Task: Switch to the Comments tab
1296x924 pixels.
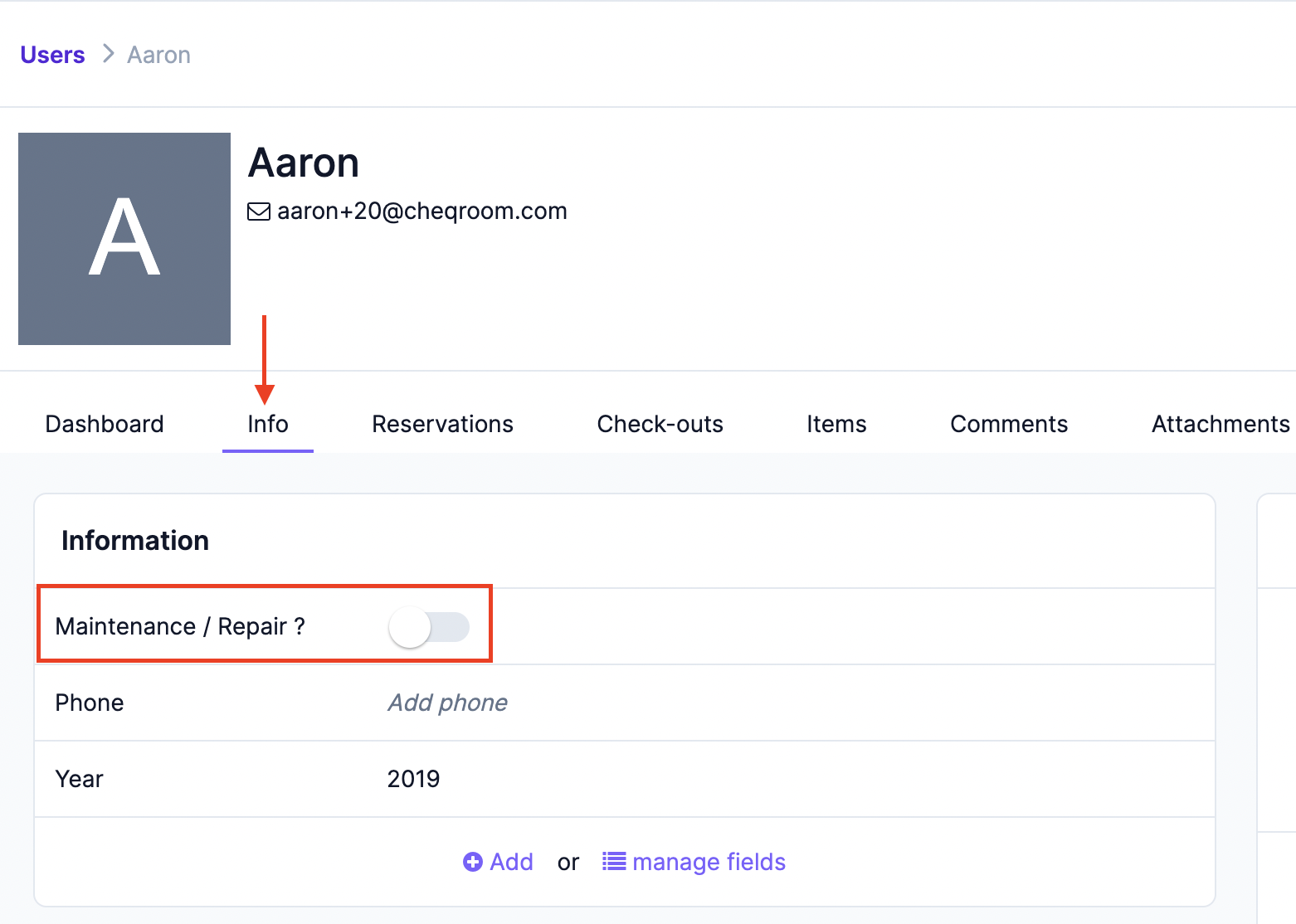Action: click(1009, 424)
